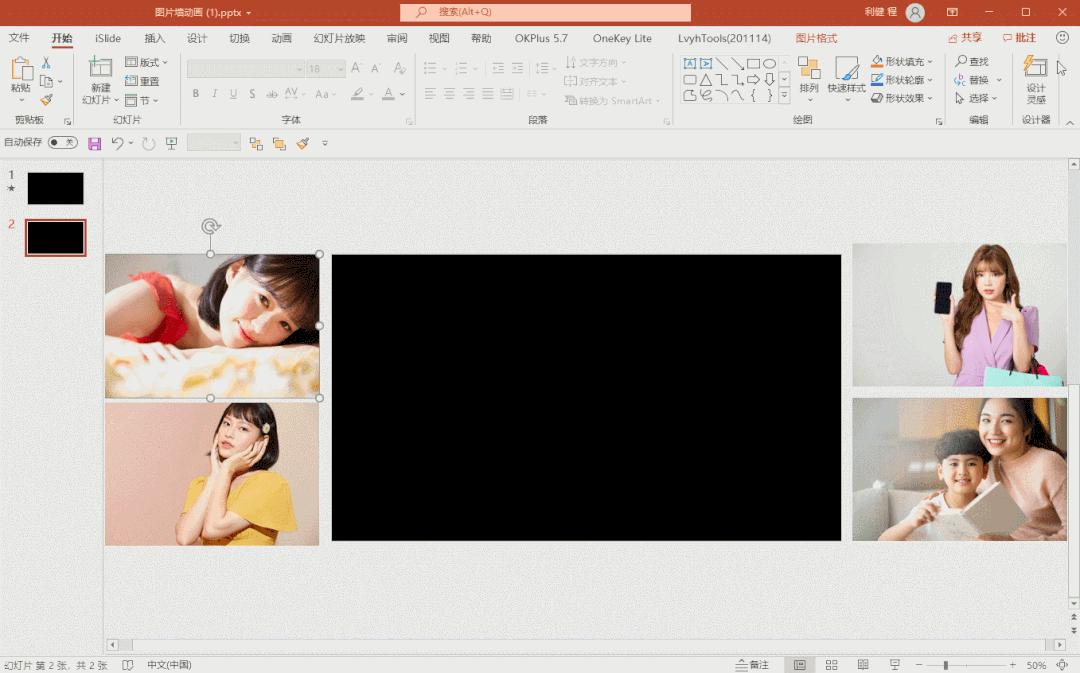
Task: Click the Undo arrow icon
Action: tap(117, 144)
